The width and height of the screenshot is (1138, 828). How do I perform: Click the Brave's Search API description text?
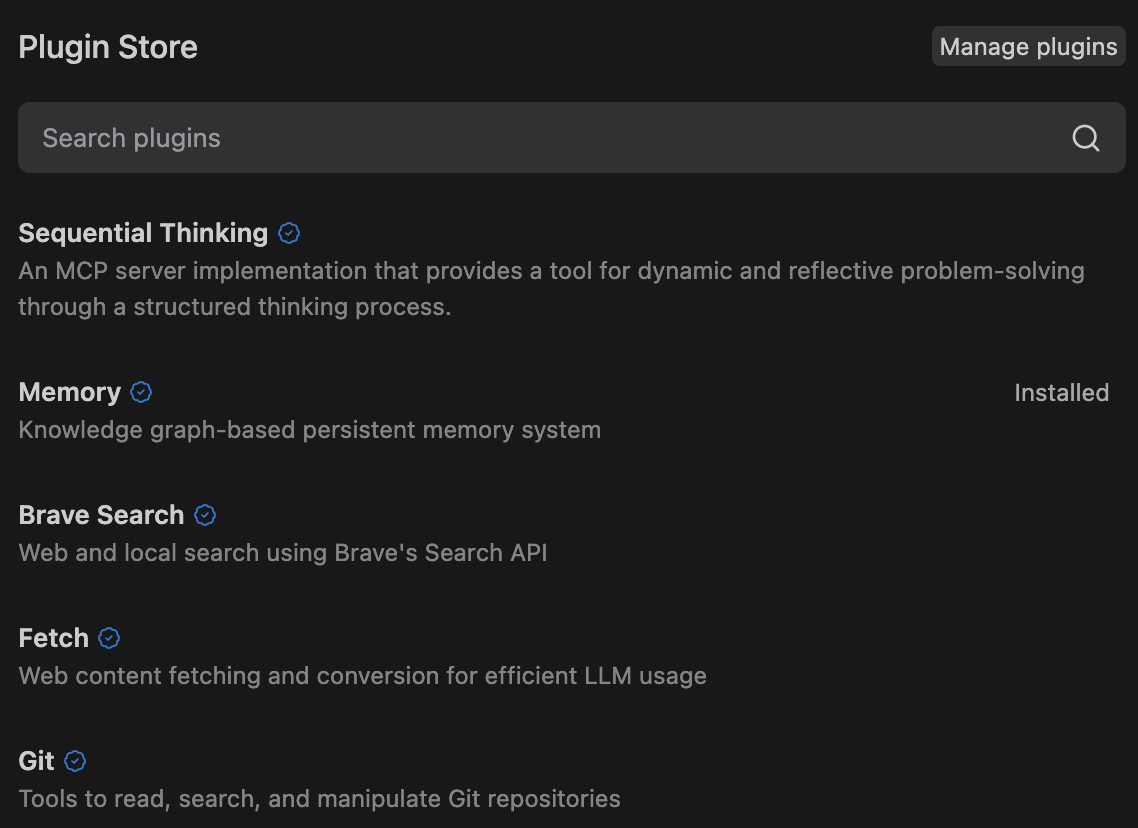coord(283,553)
